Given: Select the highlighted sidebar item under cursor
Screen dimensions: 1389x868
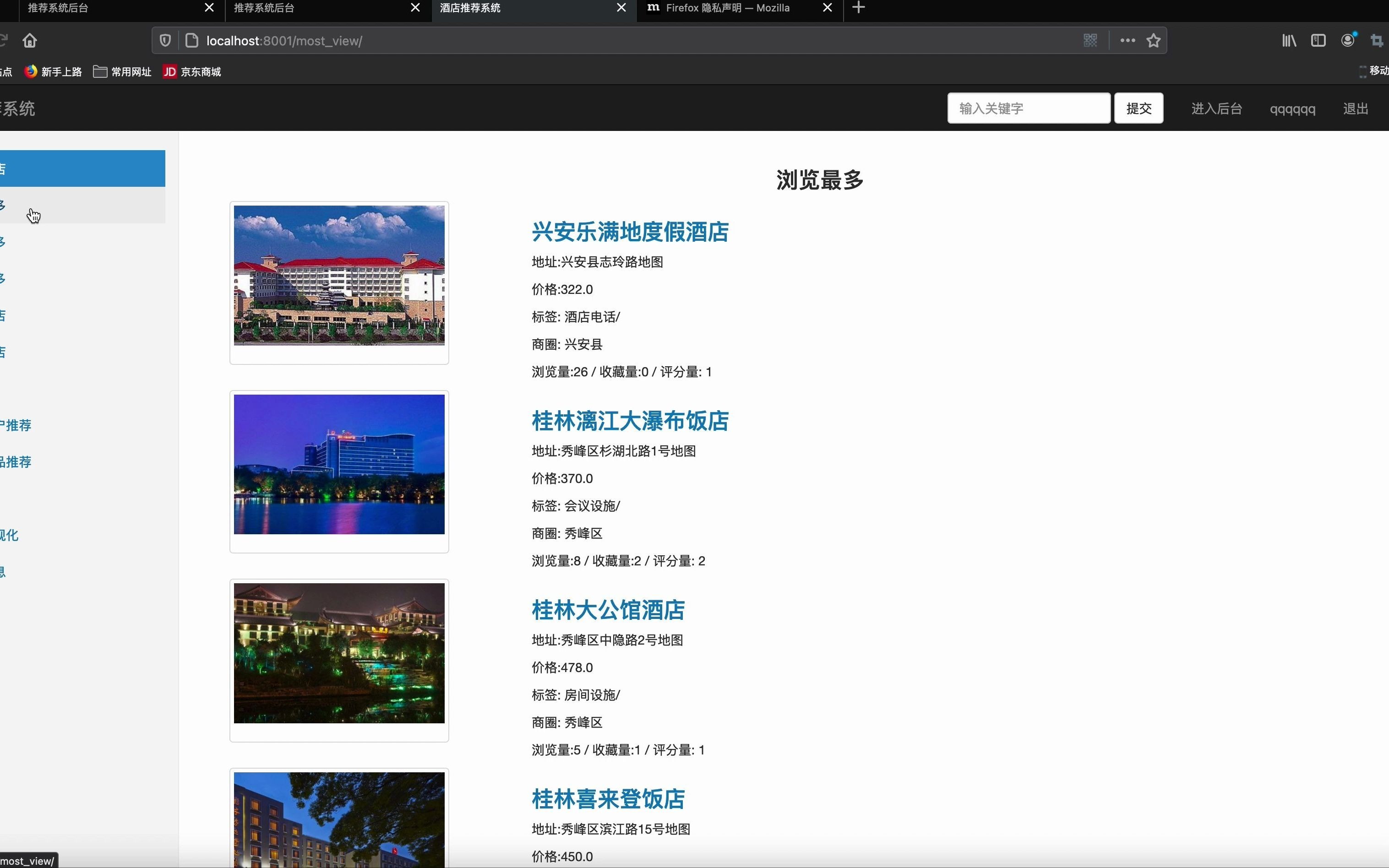Looking at the screenshot, I should (83, 205).
